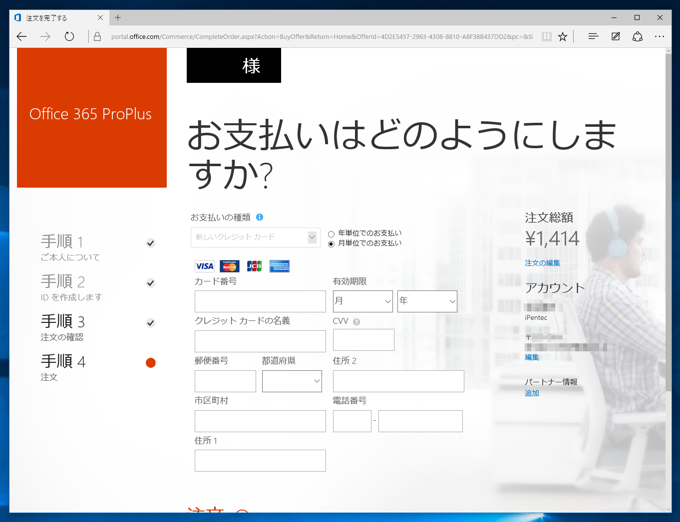Click the 手順 2 checkmark icon
The image size is (680, 522).
[x=150, y=283]
